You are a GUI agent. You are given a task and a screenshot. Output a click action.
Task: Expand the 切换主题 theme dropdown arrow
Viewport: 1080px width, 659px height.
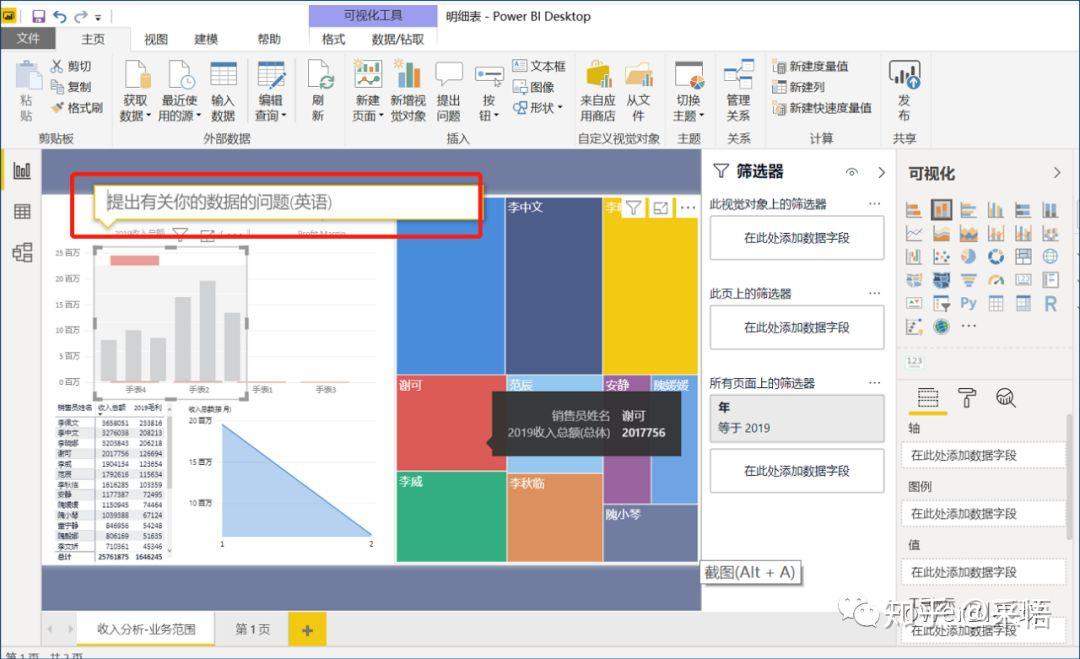click(703, 114)
